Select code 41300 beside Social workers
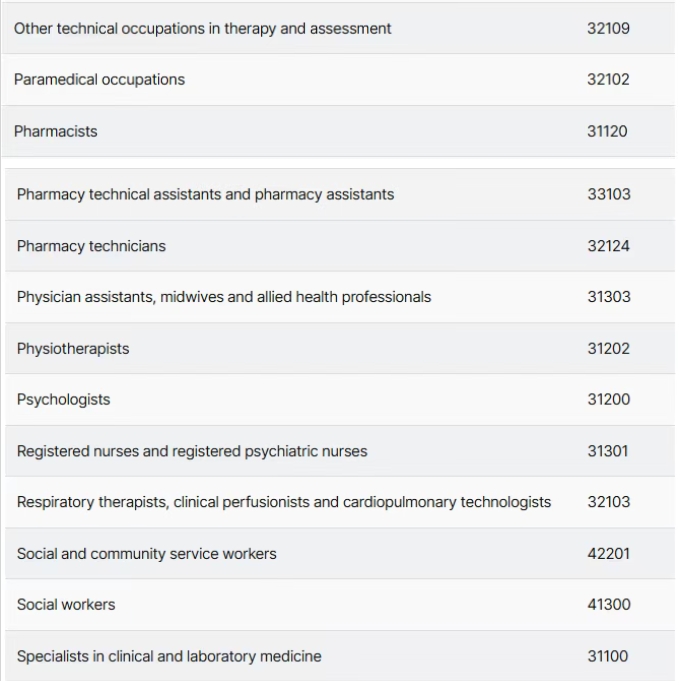This screenshot has width=680, height=688. pyautogui.click(x=609, y=605)
